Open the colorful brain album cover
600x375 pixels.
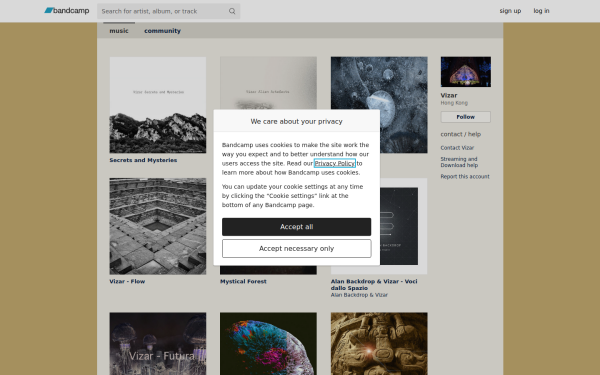[x=268, y=344]
